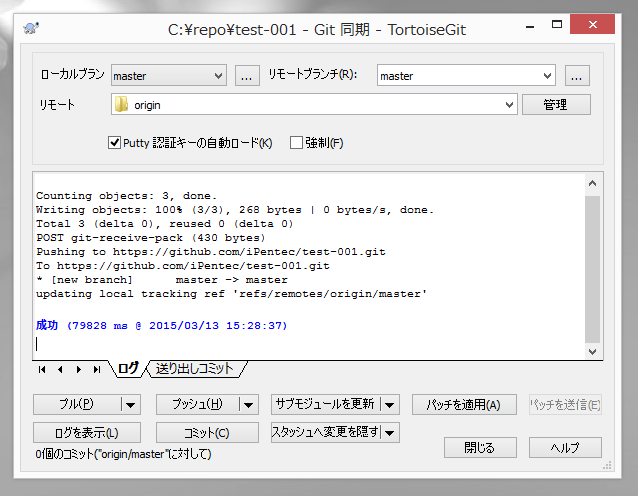Click the '[new branch] master -> master' line

point(162,280)
